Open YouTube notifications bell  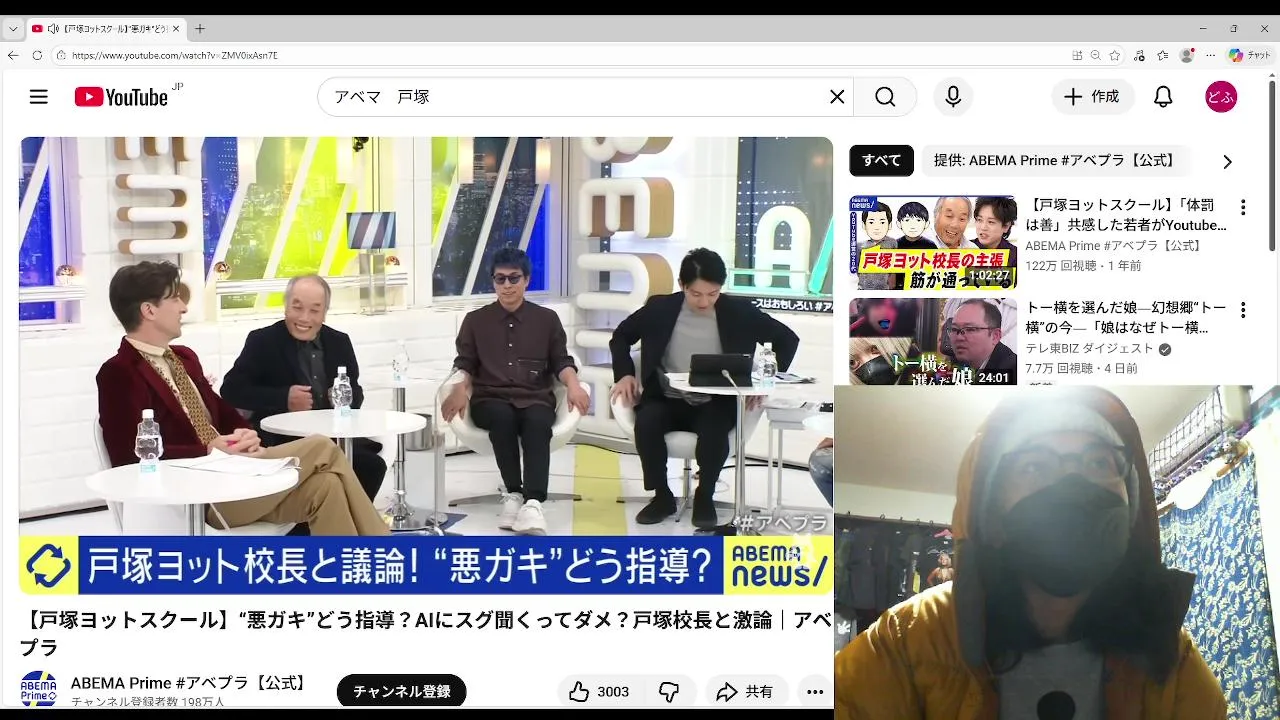click(1163, 97)
